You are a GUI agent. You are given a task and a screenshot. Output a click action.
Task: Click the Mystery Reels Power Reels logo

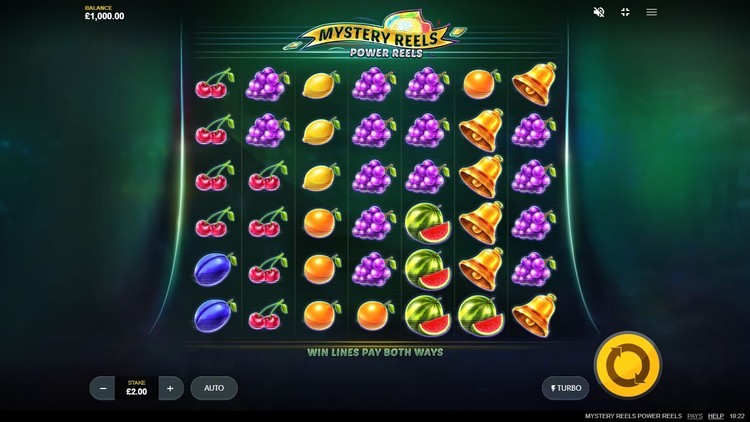pos(377,35)
